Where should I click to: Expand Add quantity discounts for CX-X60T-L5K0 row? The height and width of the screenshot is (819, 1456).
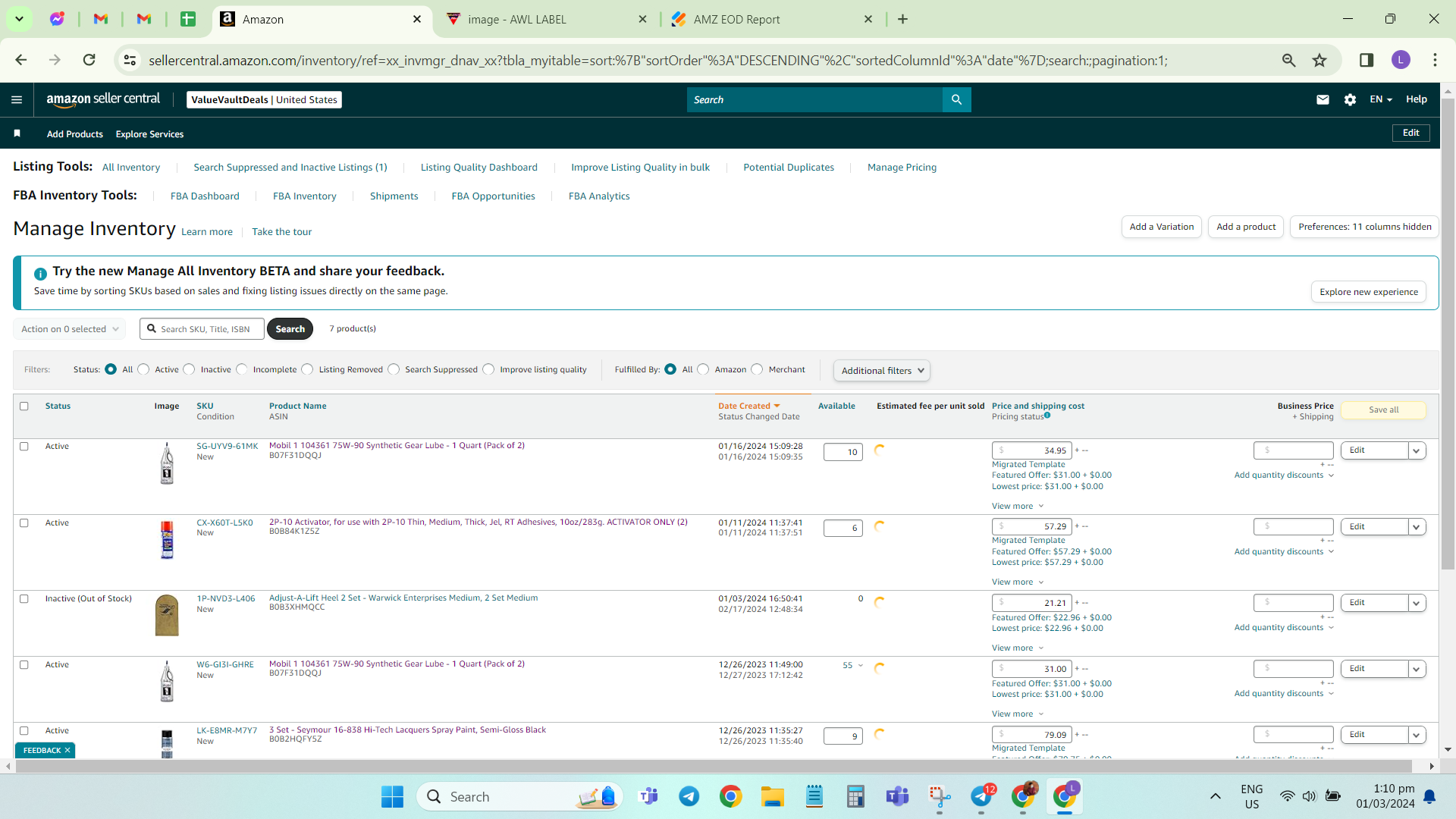1284,551
